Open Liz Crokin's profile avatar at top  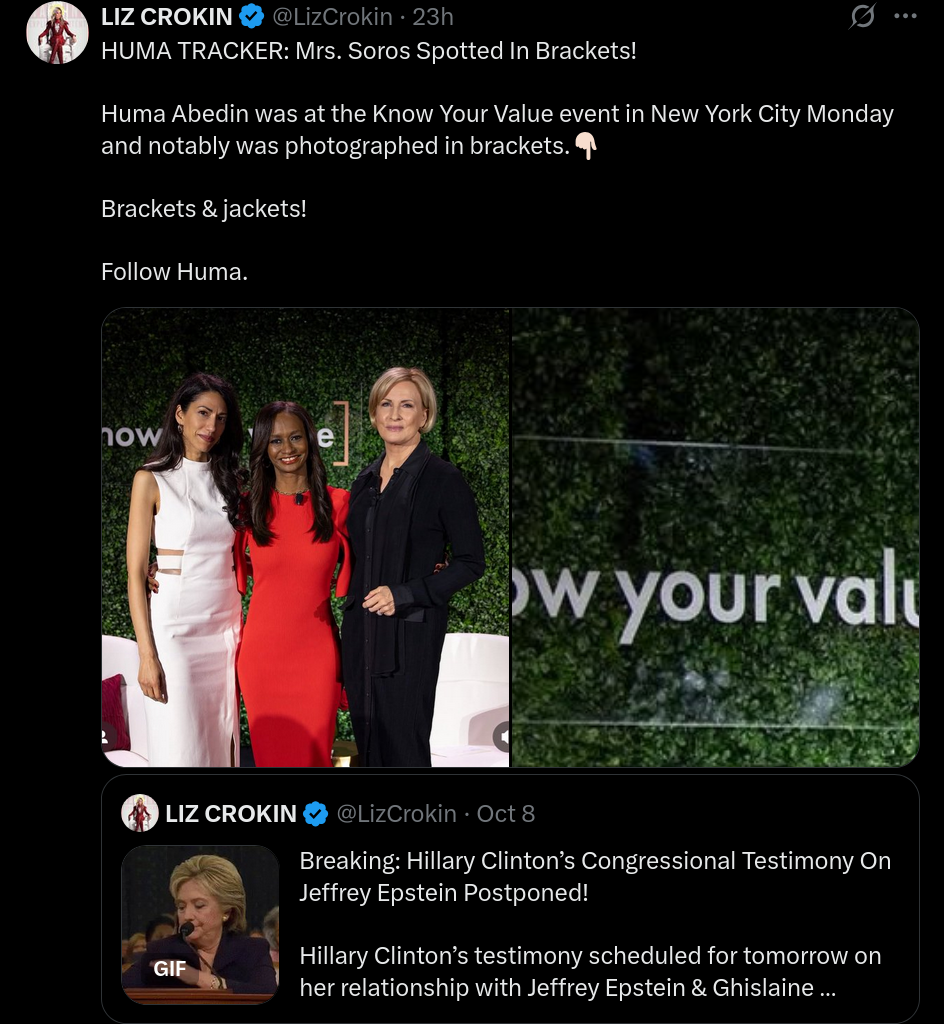coord(57,33)
